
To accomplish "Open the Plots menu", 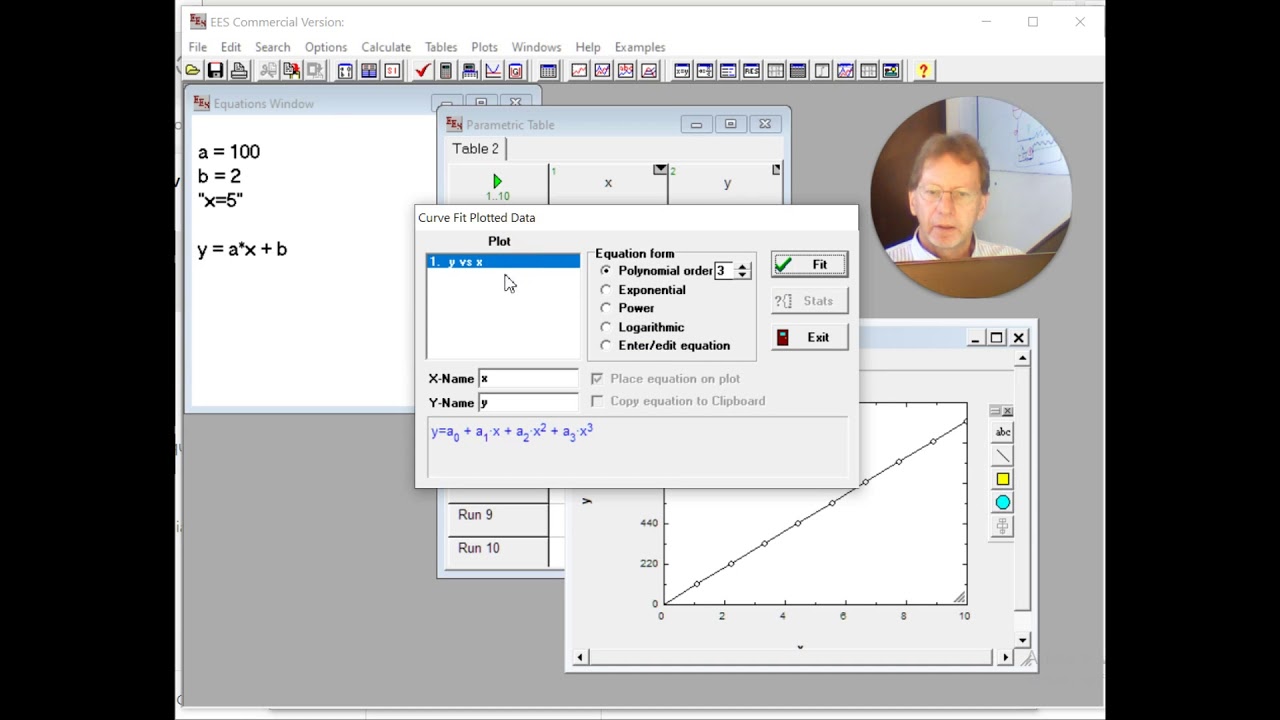I will click(484, 47).
